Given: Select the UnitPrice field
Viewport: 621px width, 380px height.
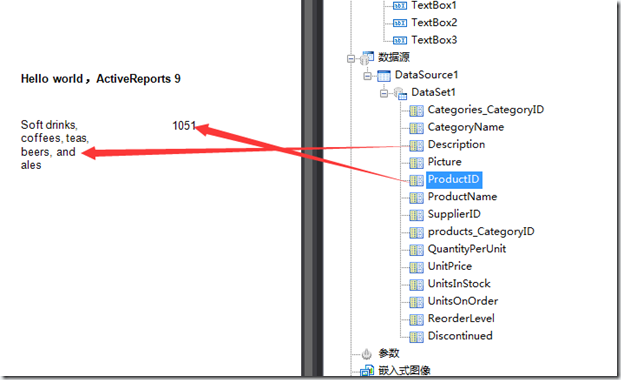Looking at the screenshot, I should click(x=450, y=267).
